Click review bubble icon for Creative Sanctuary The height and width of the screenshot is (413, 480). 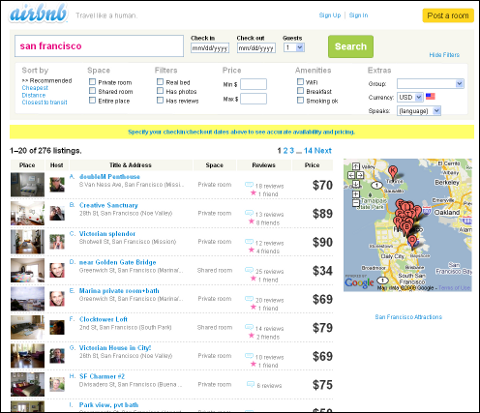pyautogui.click(x=249, y=213)
